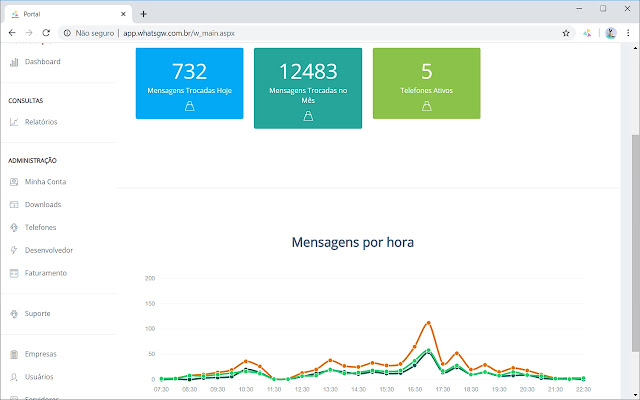Click the Mensagens Trocadas Hoje blue card
Screen dimensions: 640x400
click(x=189, y=83)
